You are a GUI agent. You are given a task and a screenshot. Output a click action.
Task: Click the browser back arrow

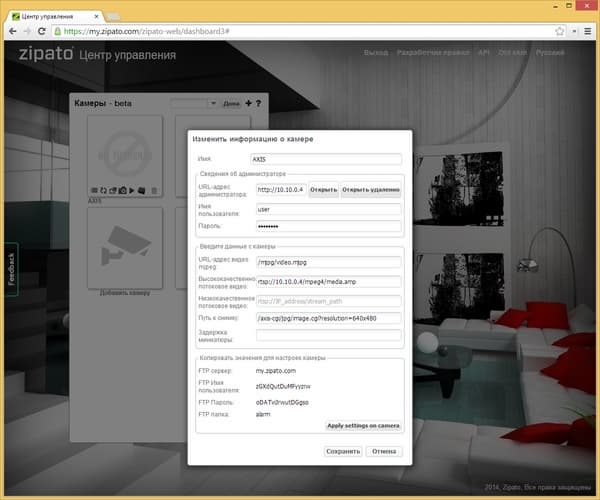(x=13, y=31)
